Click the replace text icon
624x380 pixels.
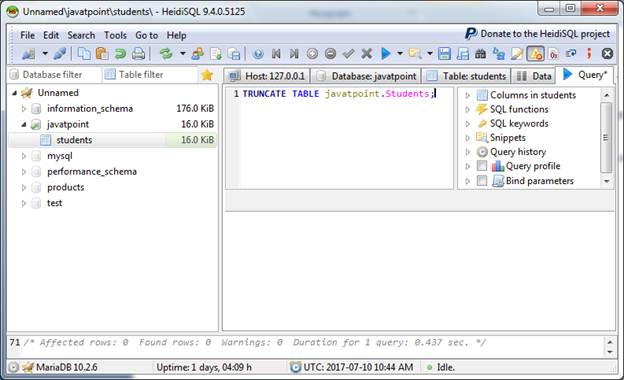tap(499, 53)
